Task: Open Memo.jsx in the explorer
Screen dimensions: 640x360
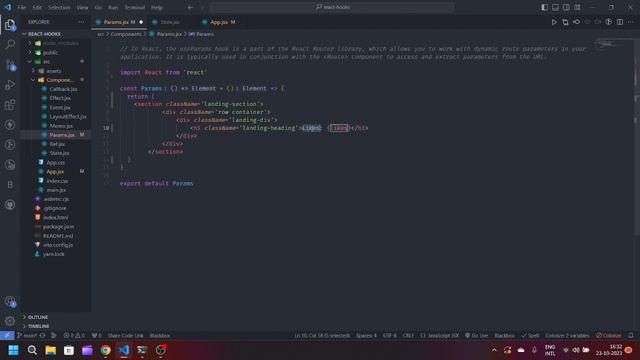Action: (x=61, y=126)
